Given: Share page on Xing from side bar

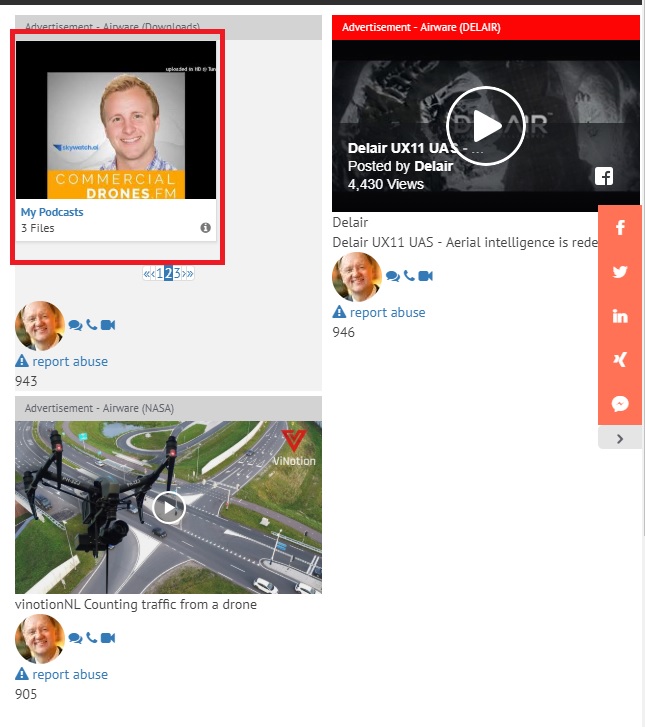Looking at the screenshot, I should 620,359.
